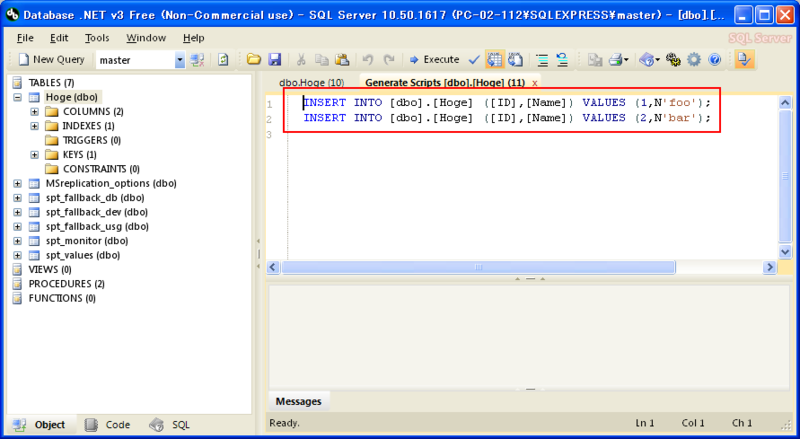Click the editor vertical scrollbar up arrow
Image resolution: width=800 pixels, height=439 pixels.
(785, 103)
